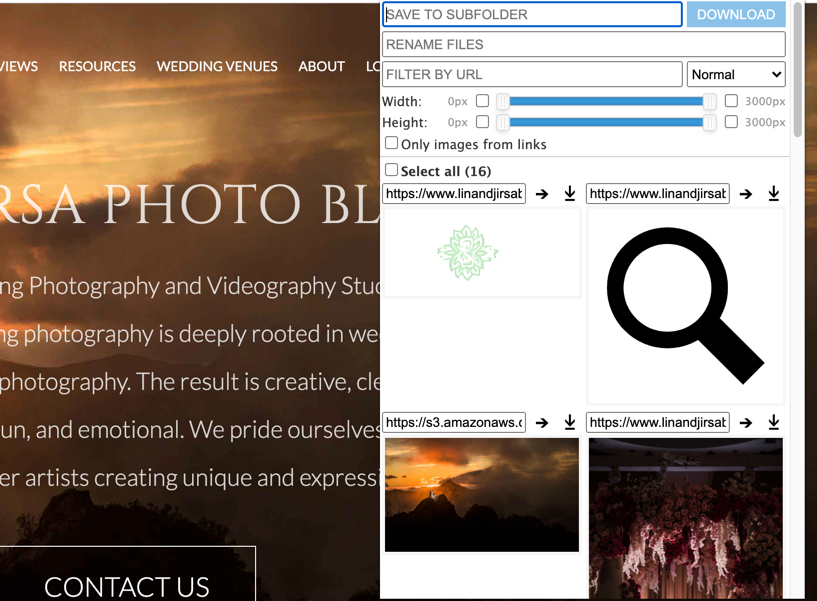The height and width of the screenshot is (601, 817).
Task: Click the Width slider's right handle
Action: (709, 101)
